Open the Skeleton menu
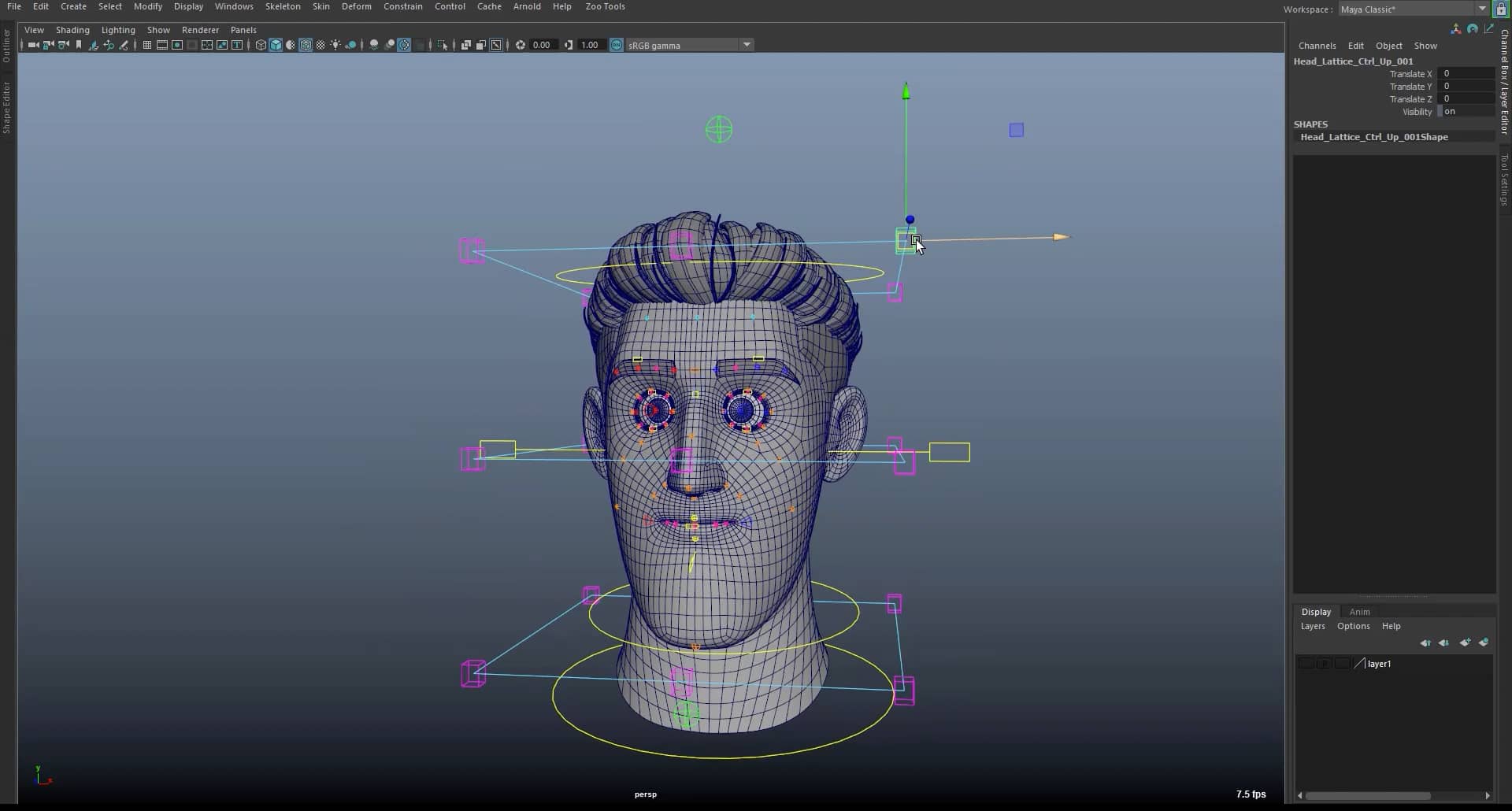This screenshot has height=811, width=1512. (x=282, y=6)
